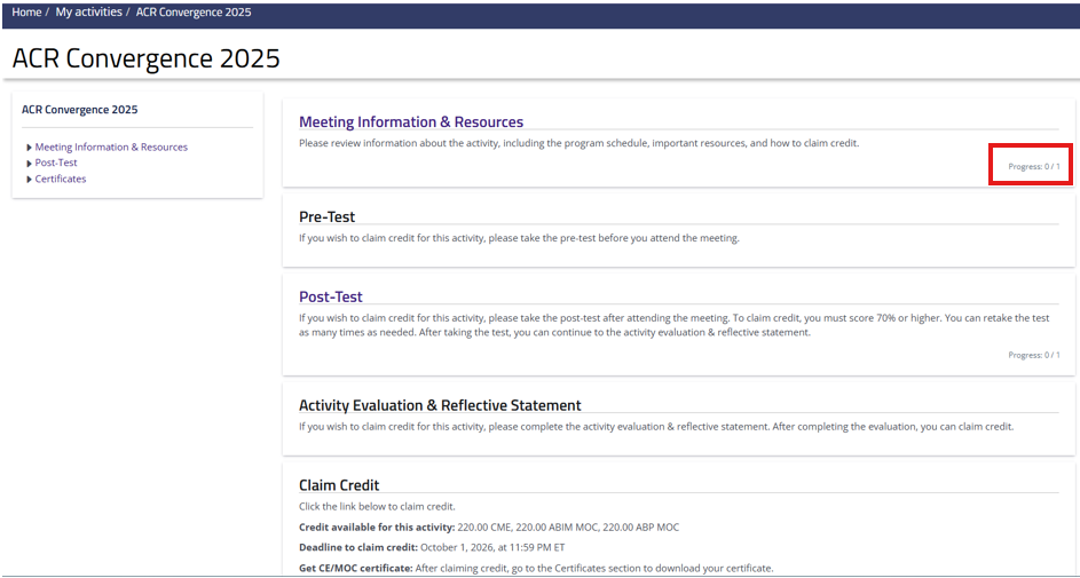Open Post-Test link in sidebar
This screenshot has height=578, width=1080.
coord(56,163)
